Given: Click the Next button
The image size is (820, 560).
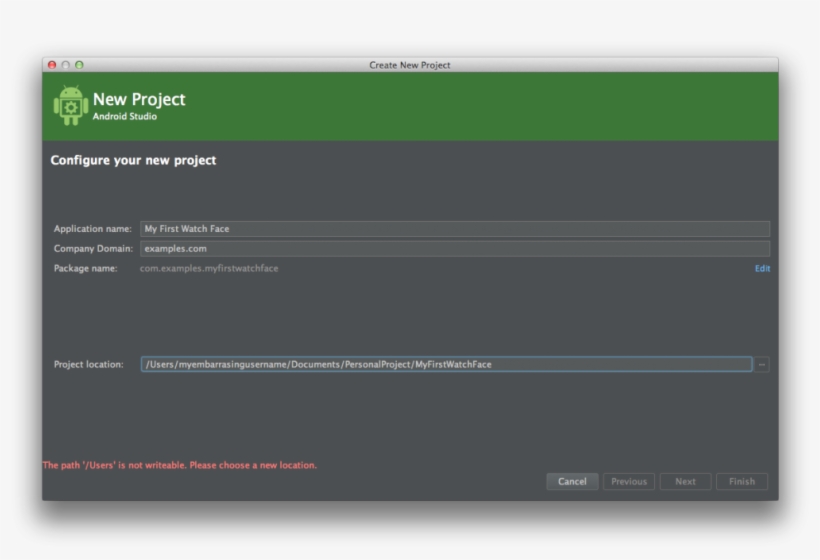Looking at the screenshot, I should pyautogui.click(x=685, y=482).
